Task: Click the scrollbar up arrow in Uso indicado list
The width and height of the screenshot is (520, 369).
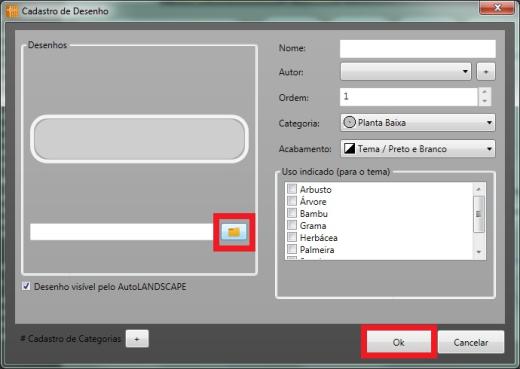Action: 479,189
